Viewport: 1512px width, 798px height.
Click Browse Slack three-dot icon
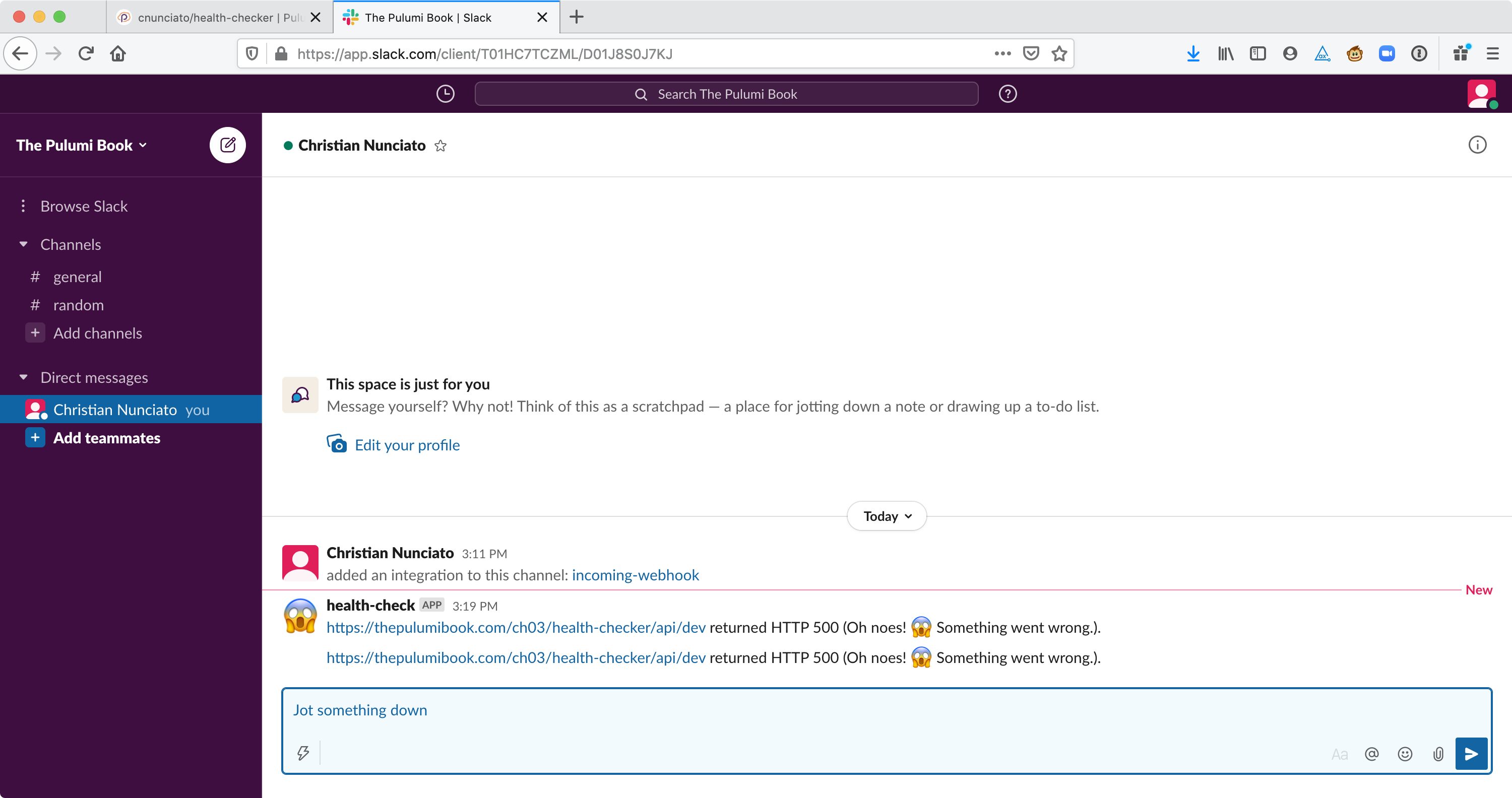point(23,206)
